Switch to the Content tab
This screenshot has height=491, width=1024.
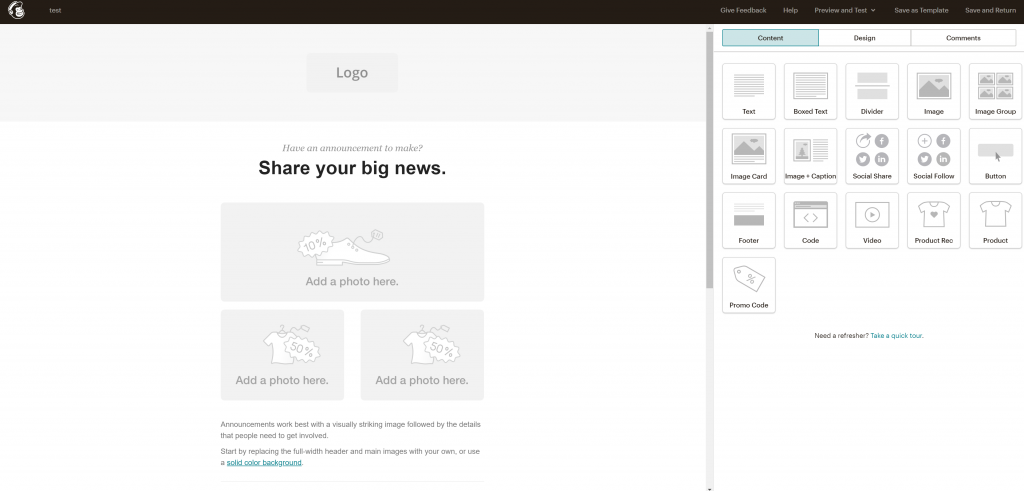click(770, 38)
